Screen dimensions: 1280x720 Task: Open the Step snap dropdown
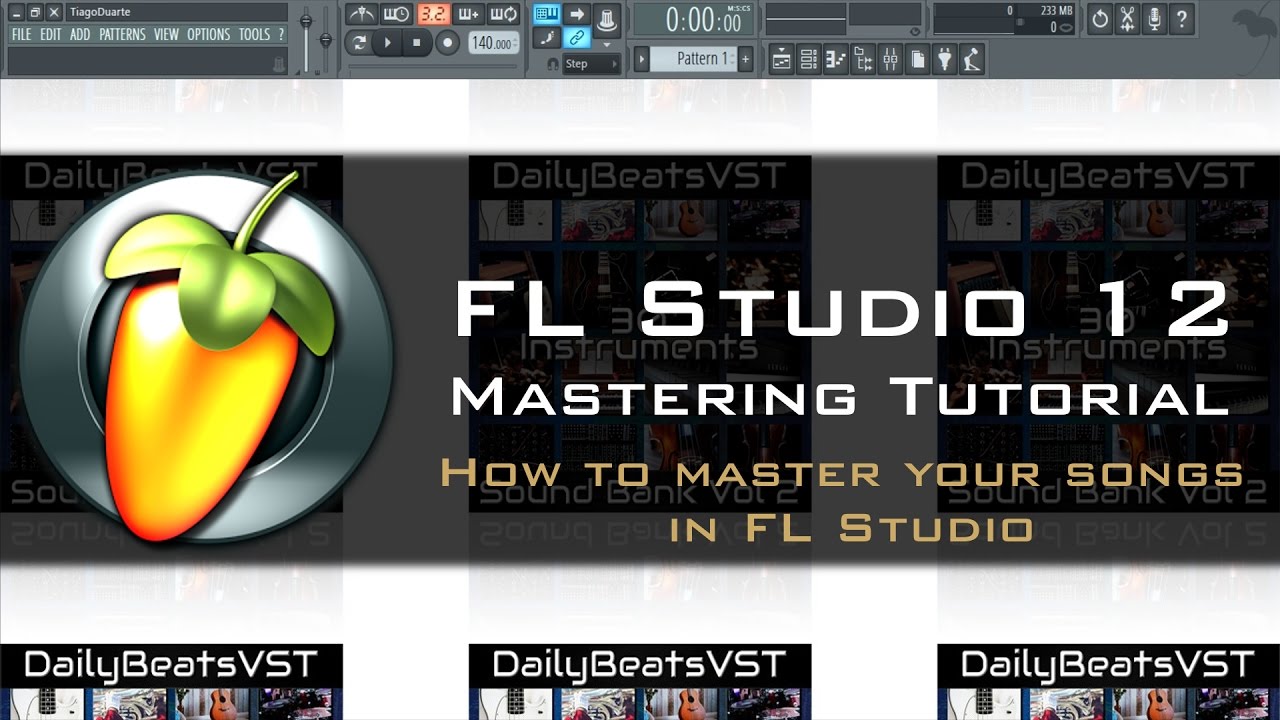point(592,64)
